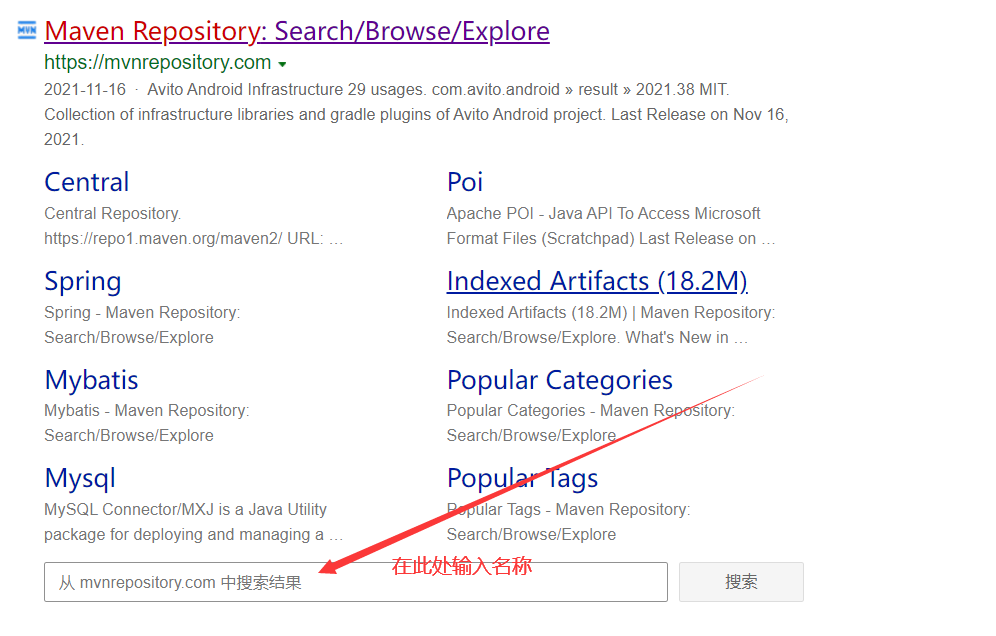The image size is (996, 636).
Task: Click 'Collection of infrastructure libraries' snippet line
Action: pos(416,114)
